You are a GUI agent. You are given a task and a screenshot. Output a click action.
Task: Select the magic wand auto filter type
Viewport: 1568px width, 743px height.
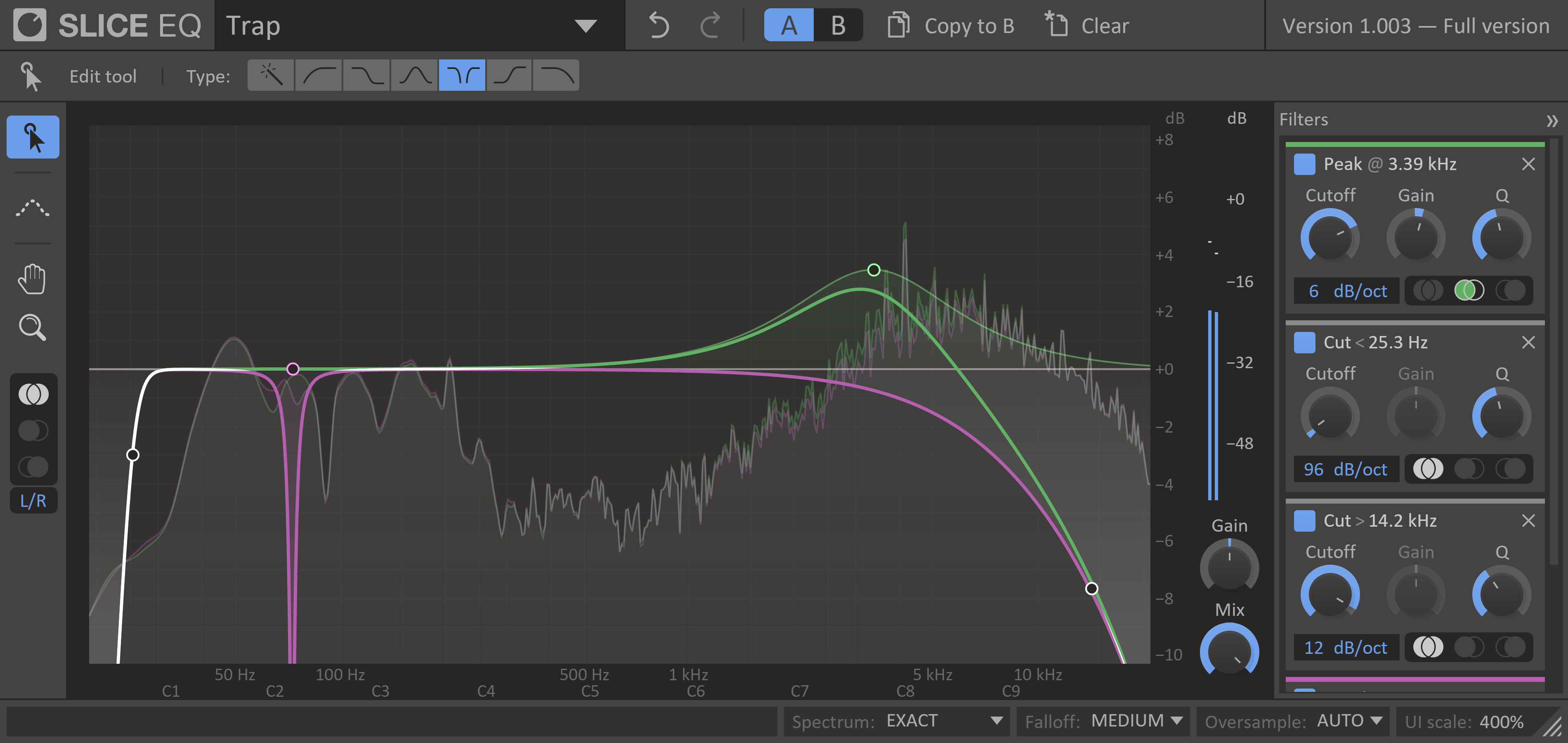tap(272, 76)
